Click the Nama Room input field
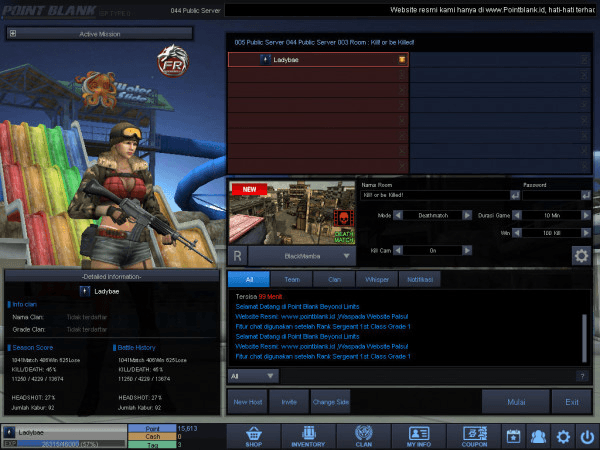This screenshot has height=450, width=600. (435, 195)
